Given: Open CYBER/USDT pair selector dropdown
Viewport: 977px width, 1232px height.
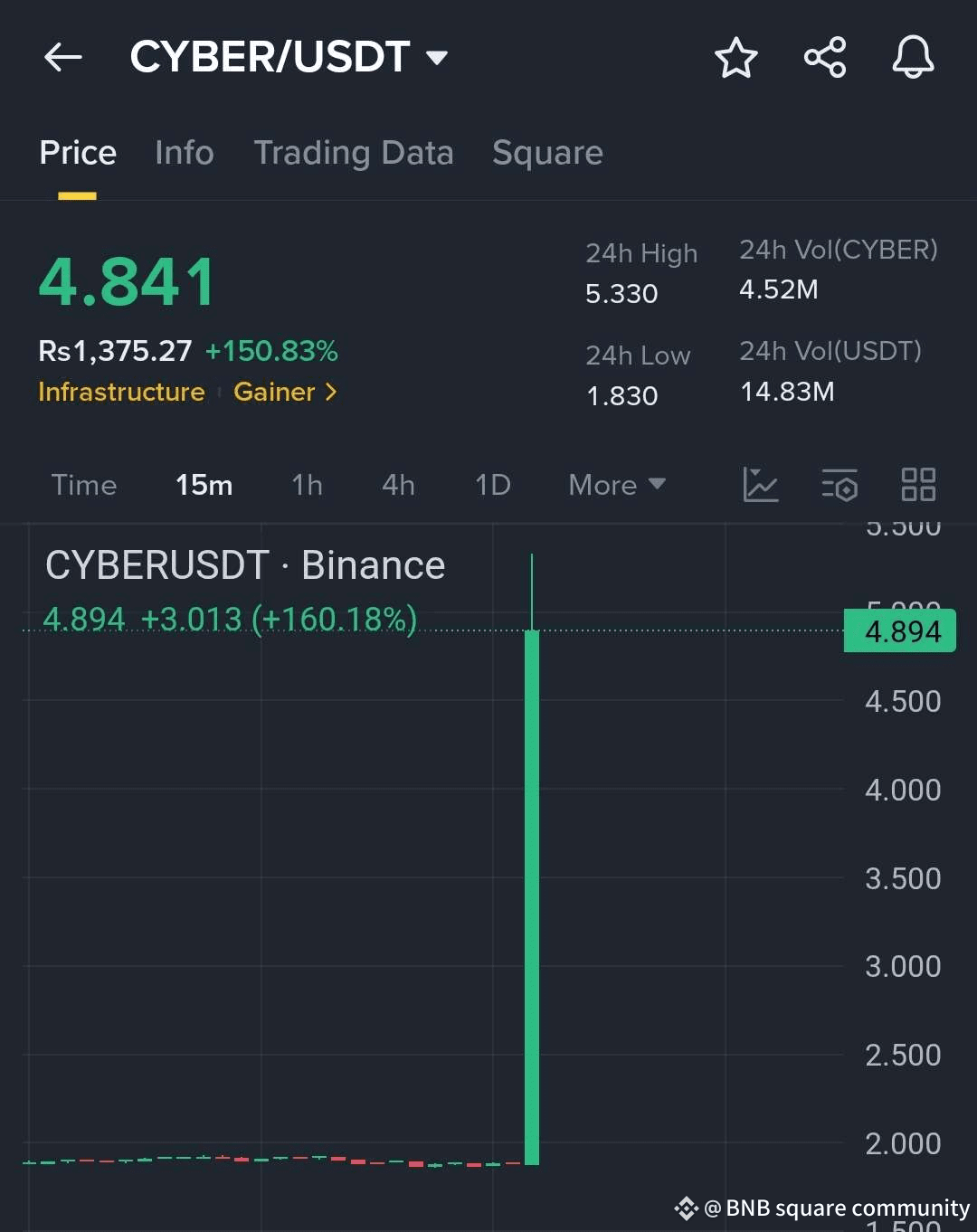Looking at the screenshot, I should 289,57.
